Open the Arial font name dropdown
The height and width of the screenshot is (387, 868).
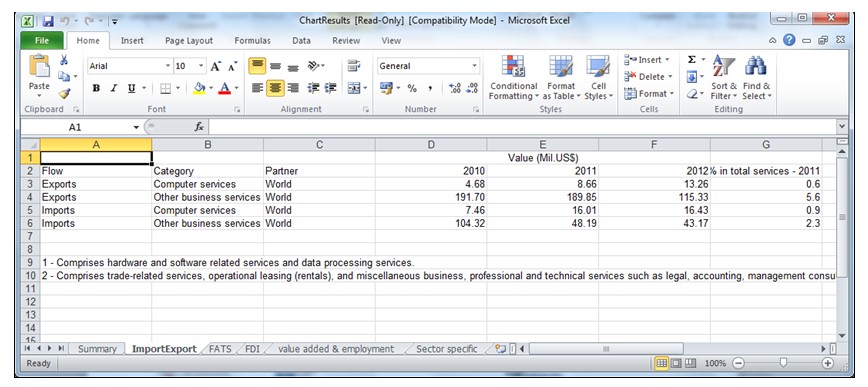168,66
